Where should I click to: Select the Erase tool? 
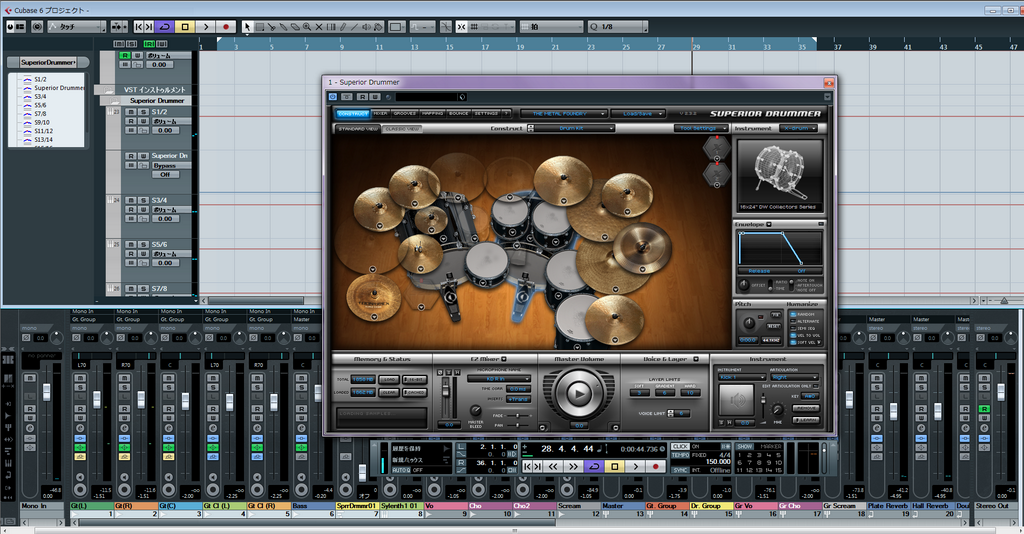pos(295,27)
